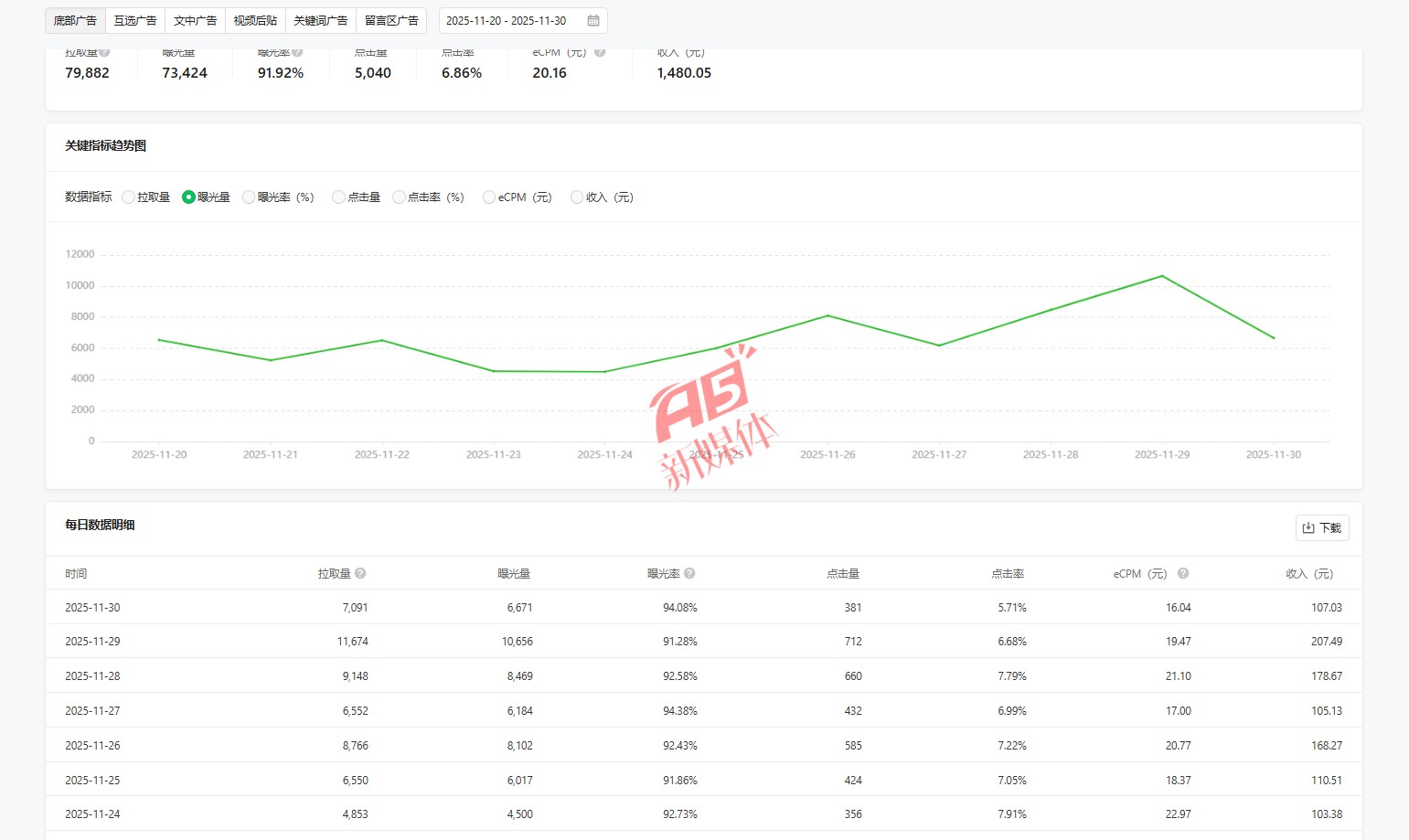Switch to the 互选广告 tab
Screen dimensions: 1409x840
135,20
